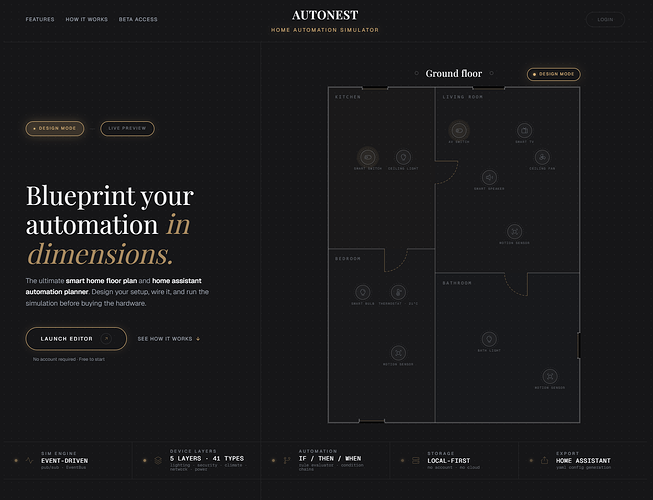Open the Features nav item
653x500 pixels.
point(40,20)
